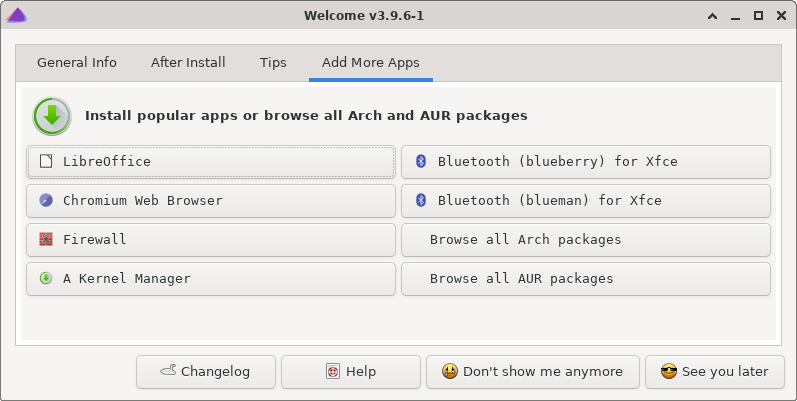Install Chromium Web Browser

[x=211, y=201]
